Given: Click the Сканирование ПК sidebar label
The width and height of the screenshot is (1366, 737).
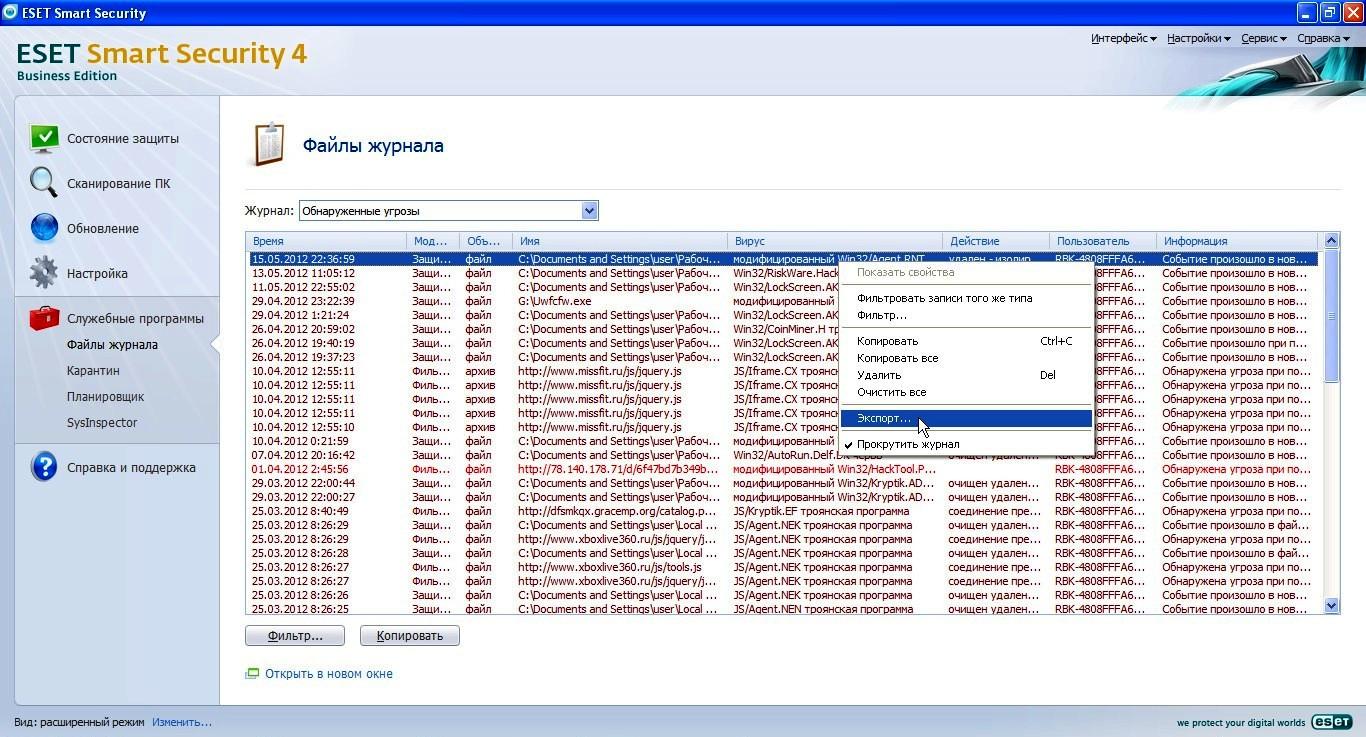Looking at the screenshot, I should [119, 184].
